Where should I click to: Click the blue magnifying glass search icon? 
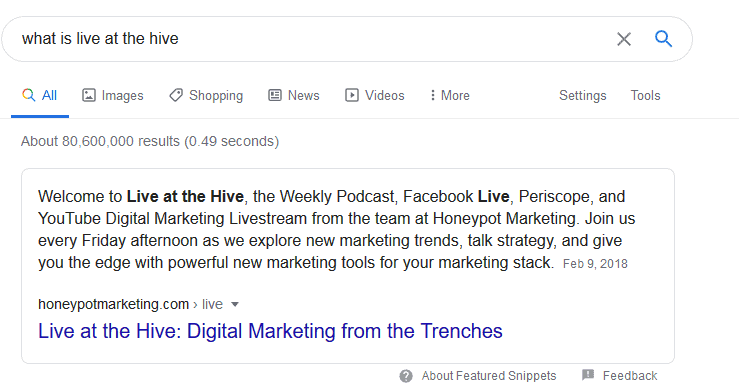[663, 39]
